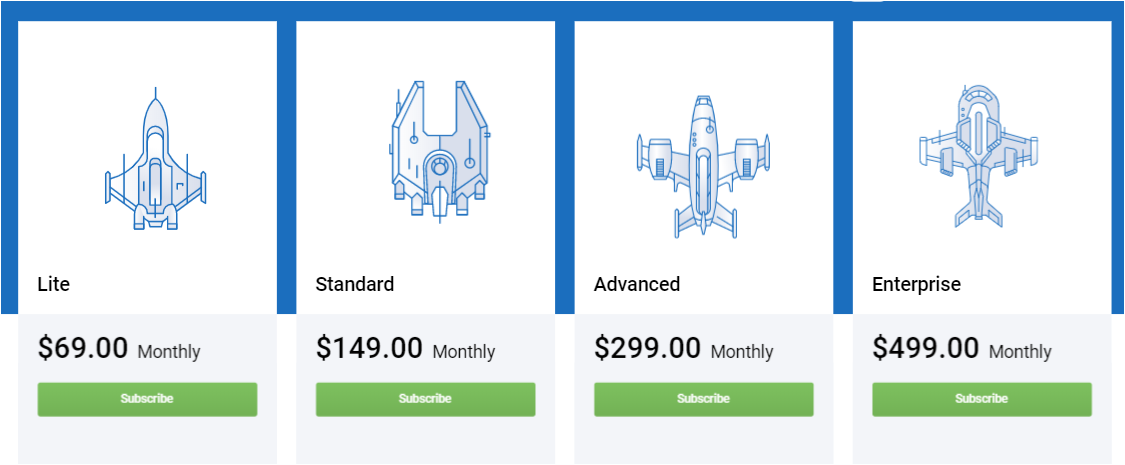Click the Lite plan spaceship icon

[156, 159]
